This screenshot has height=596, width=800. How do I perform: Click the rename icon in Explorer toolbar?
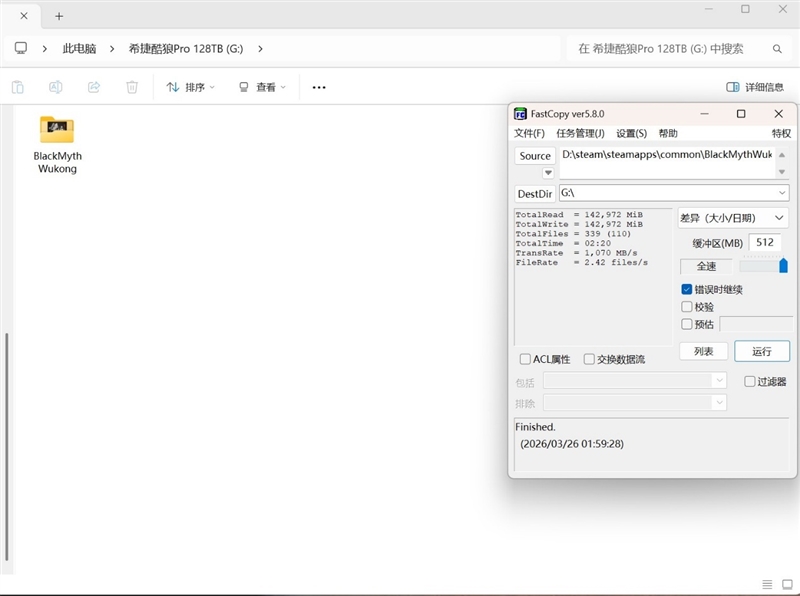tap(54, 88)
